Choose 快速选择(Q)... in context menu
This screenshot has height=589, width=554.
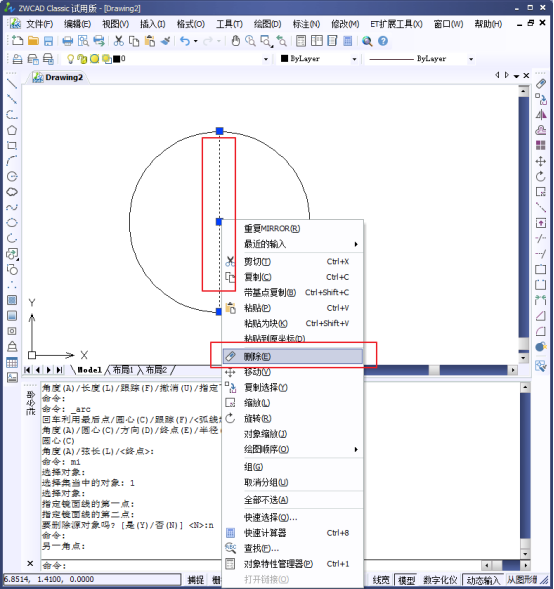click(293, 518)
